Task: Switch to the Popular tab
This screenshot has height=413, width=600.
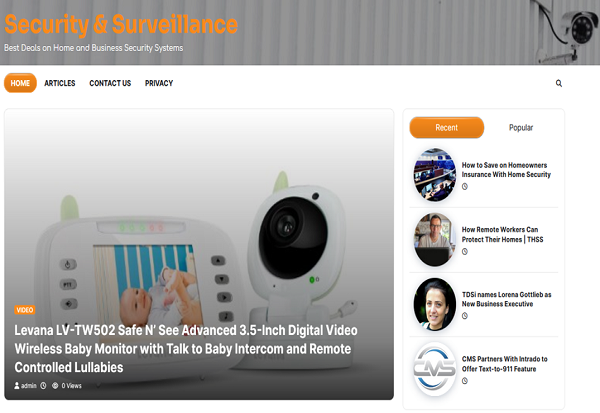Action: click(521, 127)
